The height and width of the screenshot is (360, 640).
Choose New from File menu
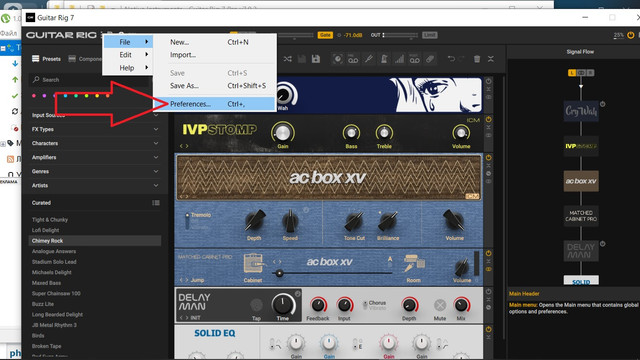pos(215,42)
